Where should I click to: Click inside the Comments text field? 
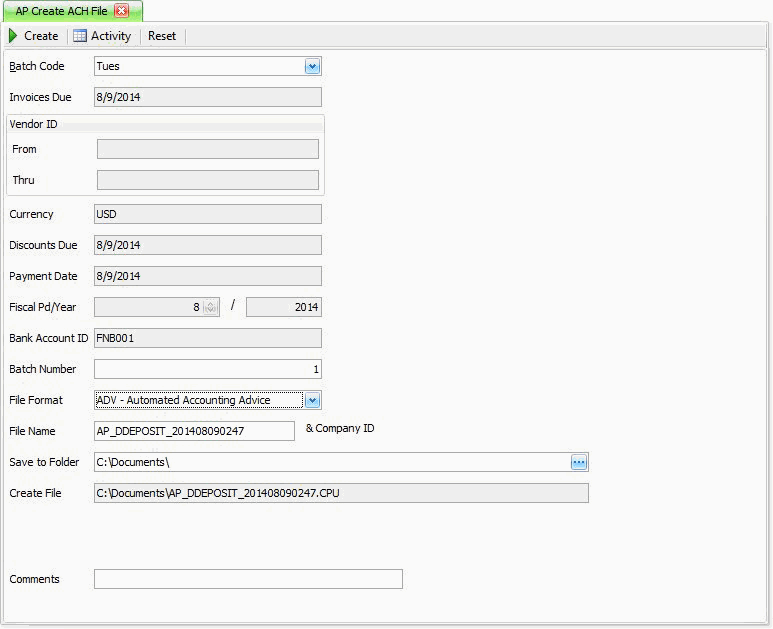(x=248, y=579)
